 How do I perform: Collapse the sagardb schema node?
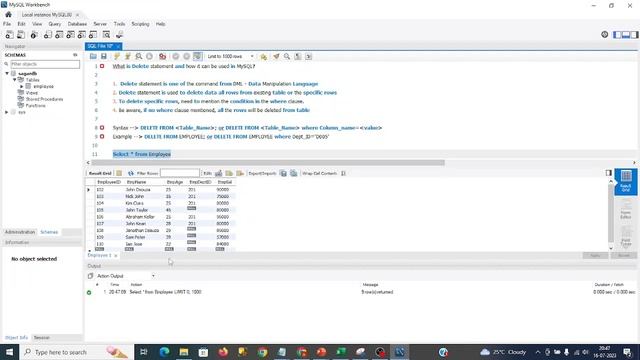[x=7, y=73]
